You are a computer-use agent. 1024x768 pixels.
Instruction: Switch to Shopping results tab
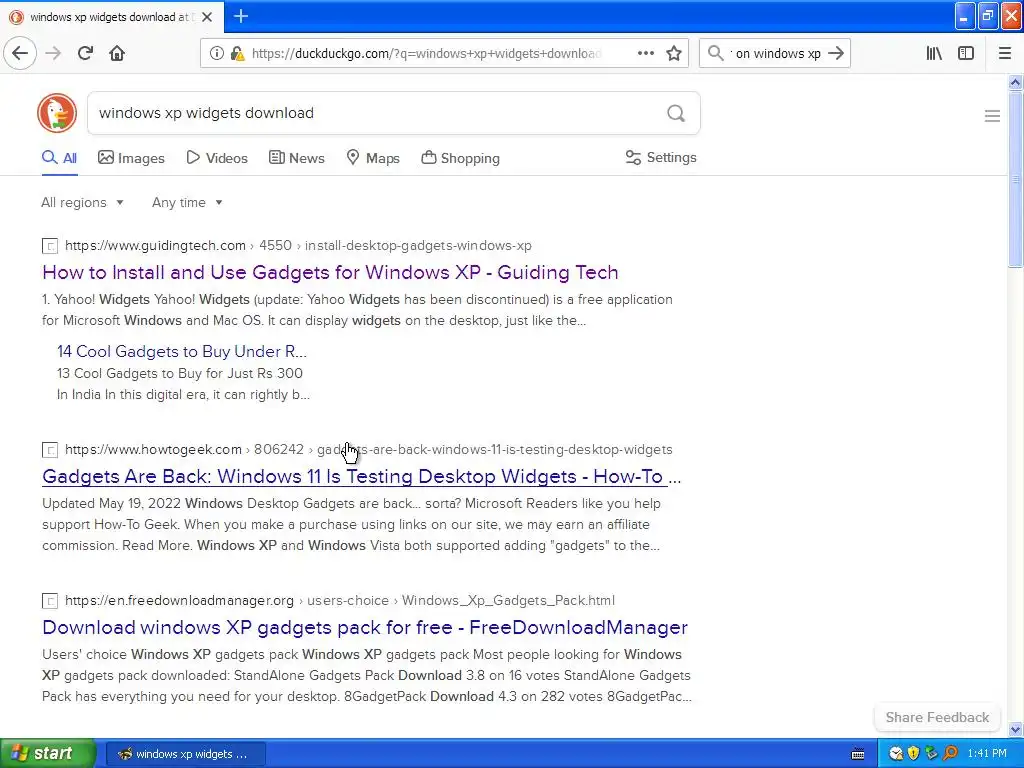(460, 158)
